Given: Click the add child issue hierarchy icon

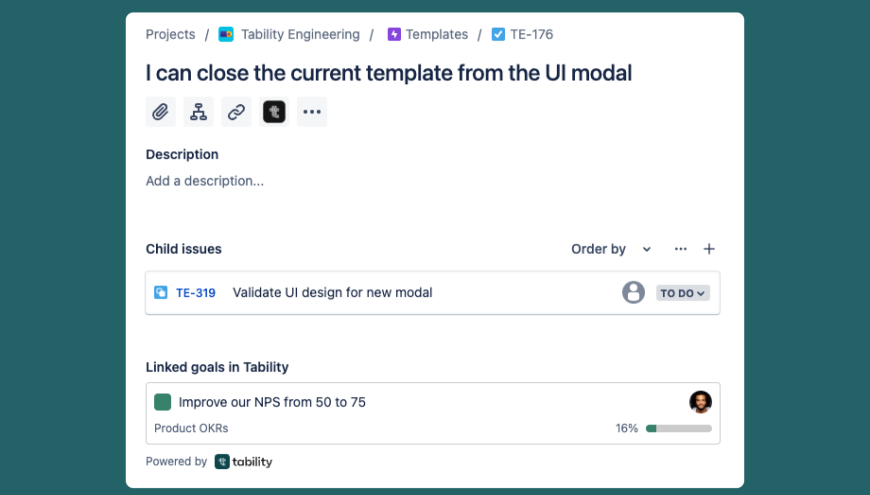Looking at the screenshot, I should [x=198, y=112].
